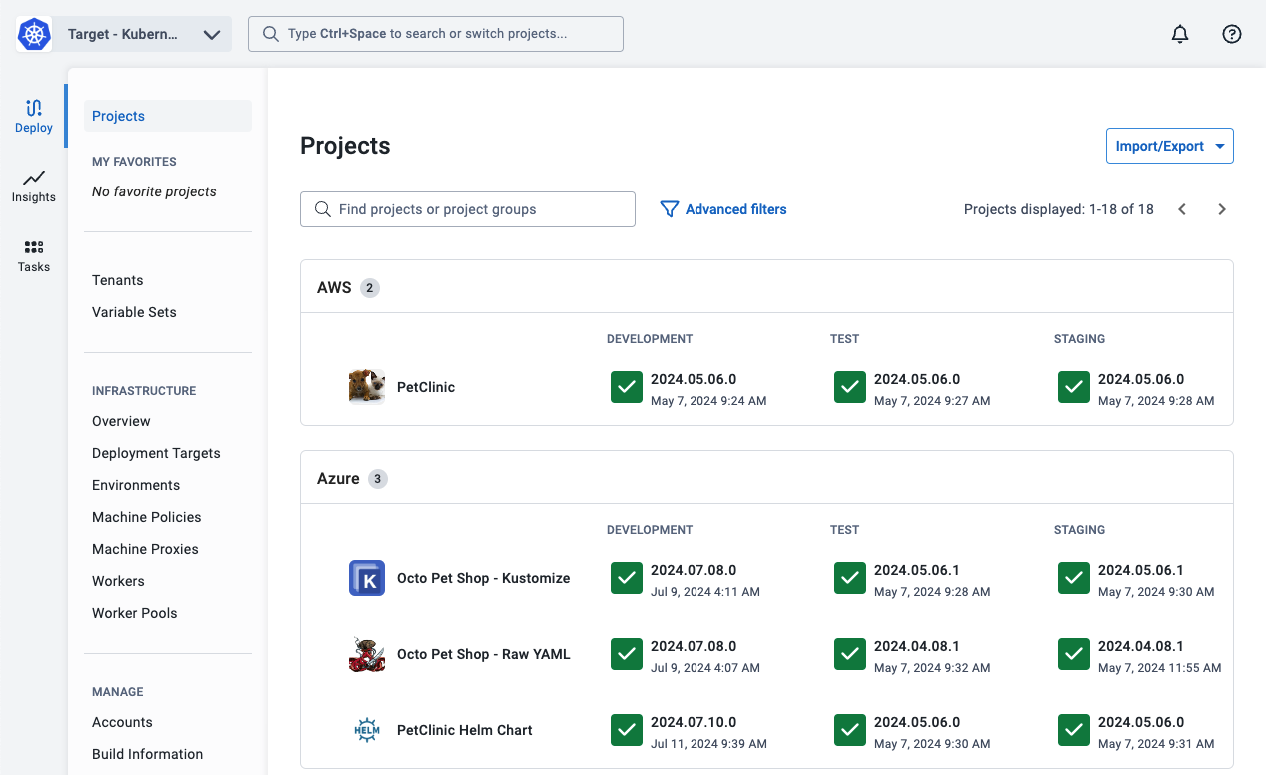1266x775 pixels.
Task: Open Octo Pet Shop - Kustomize project
Action: [484, 578]
